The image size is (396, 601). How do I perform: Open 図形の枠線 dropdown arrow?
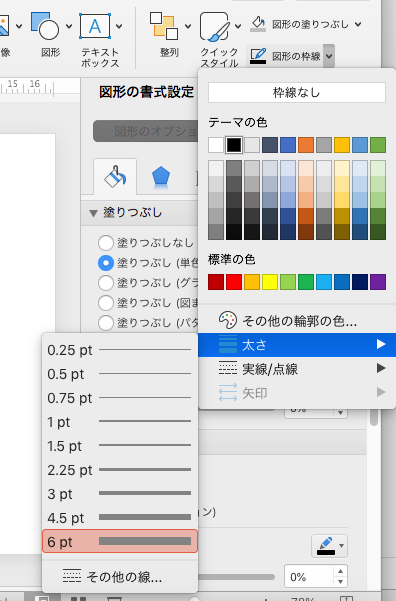click(x=329, y=56)
